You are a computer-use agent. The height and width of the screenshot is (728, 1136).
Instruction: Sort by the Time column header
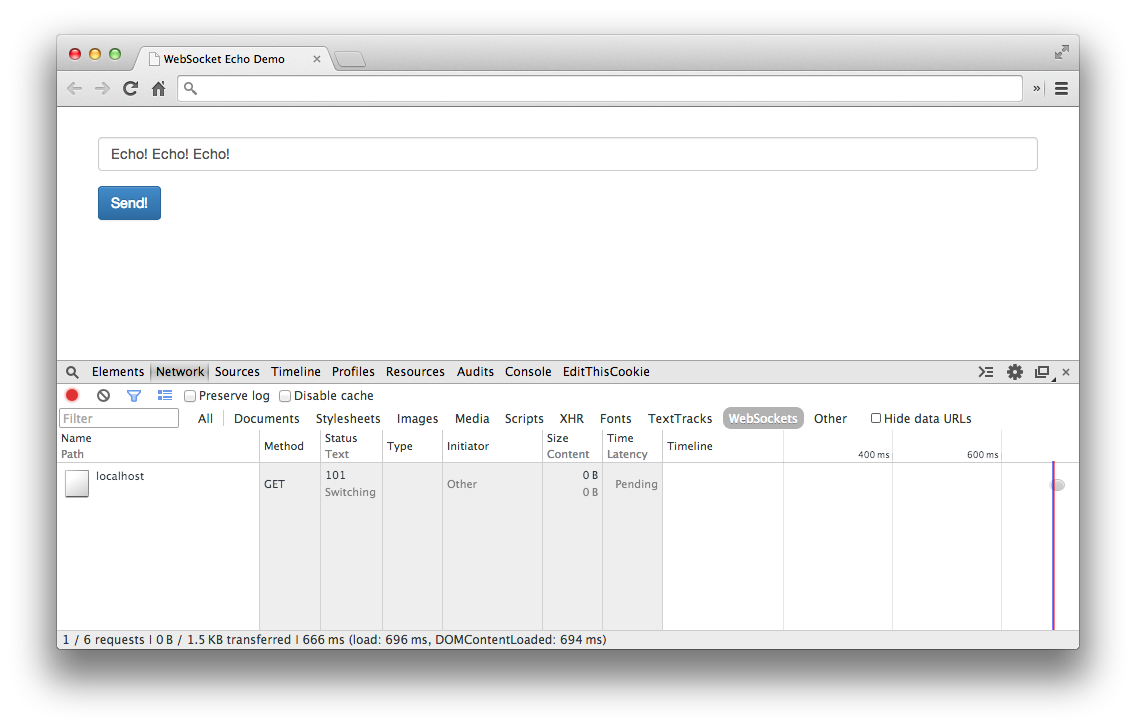point(632,446)
